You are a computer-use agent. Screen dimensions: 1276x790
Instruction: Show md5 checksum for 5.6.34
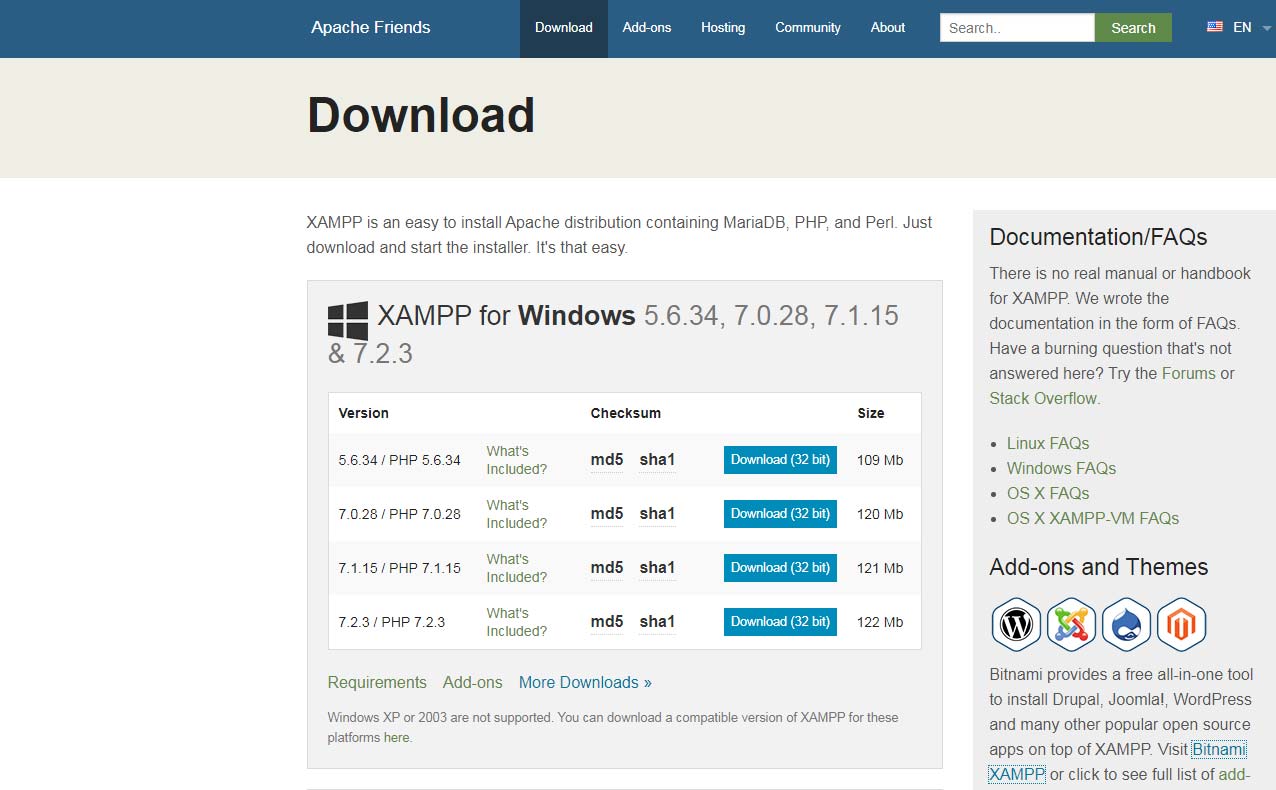607,460
